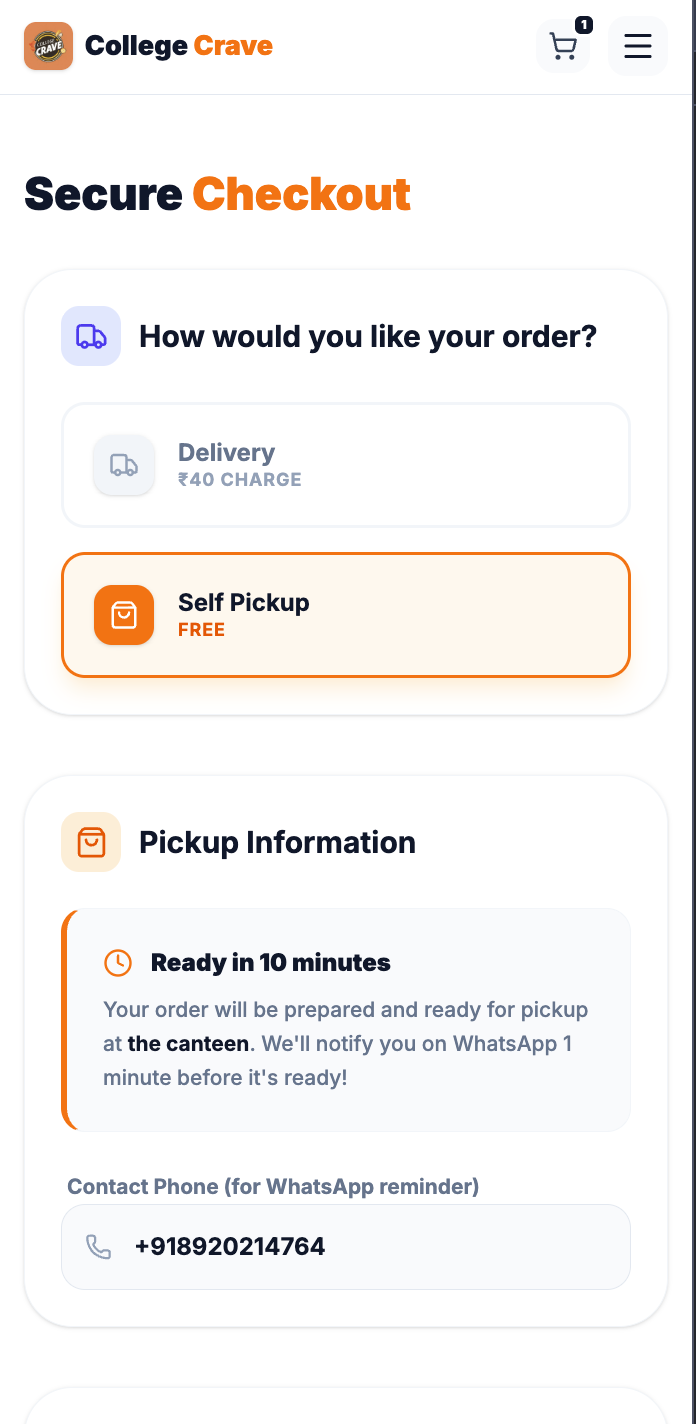Image resolution: width=696 pixels, height=1424 pixels.
Task: Click the Secure Checkout page heading
Action: click(x=218, y=194)
